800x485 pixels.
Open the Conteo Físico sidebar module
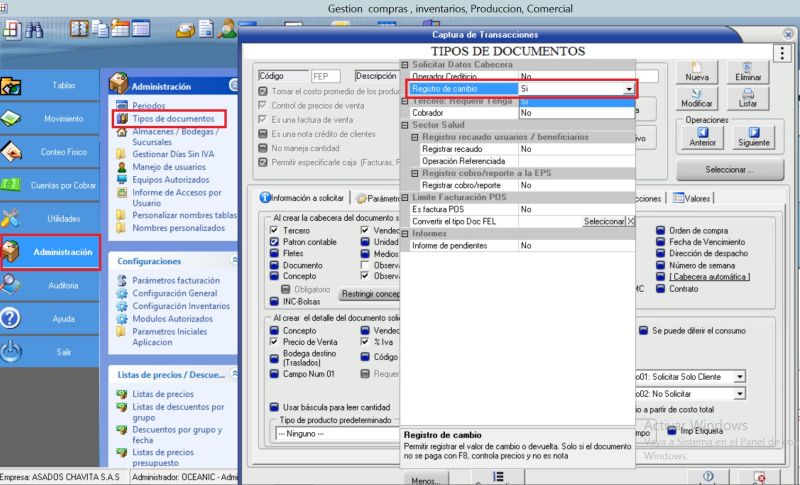pyautogui.click(x=50, y=152)
